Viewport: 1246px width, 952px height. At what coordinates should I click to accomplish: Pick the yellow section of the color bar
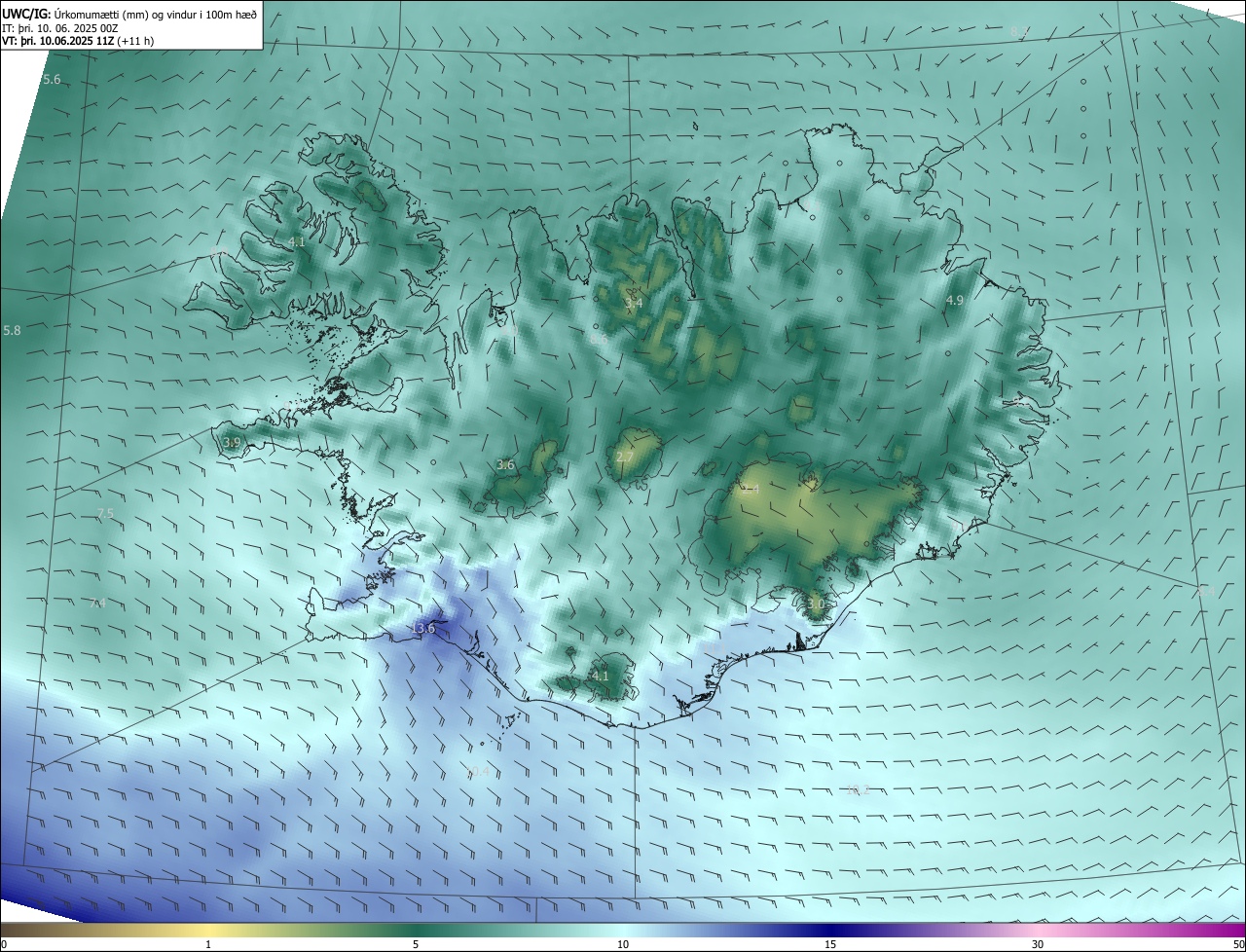coord(208,930)
